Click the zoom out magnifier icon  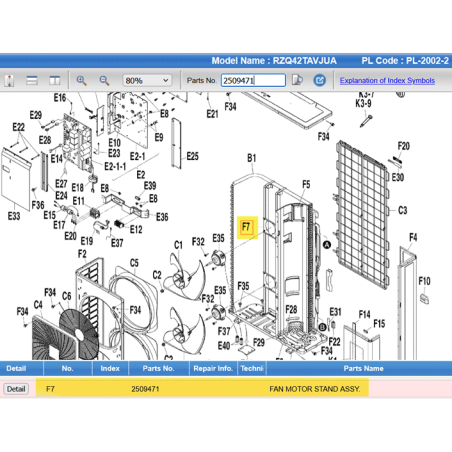coord(104,80)
